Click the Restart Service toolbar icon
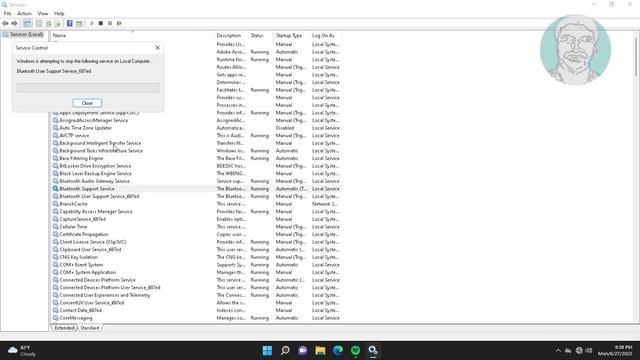 (119, 24)
